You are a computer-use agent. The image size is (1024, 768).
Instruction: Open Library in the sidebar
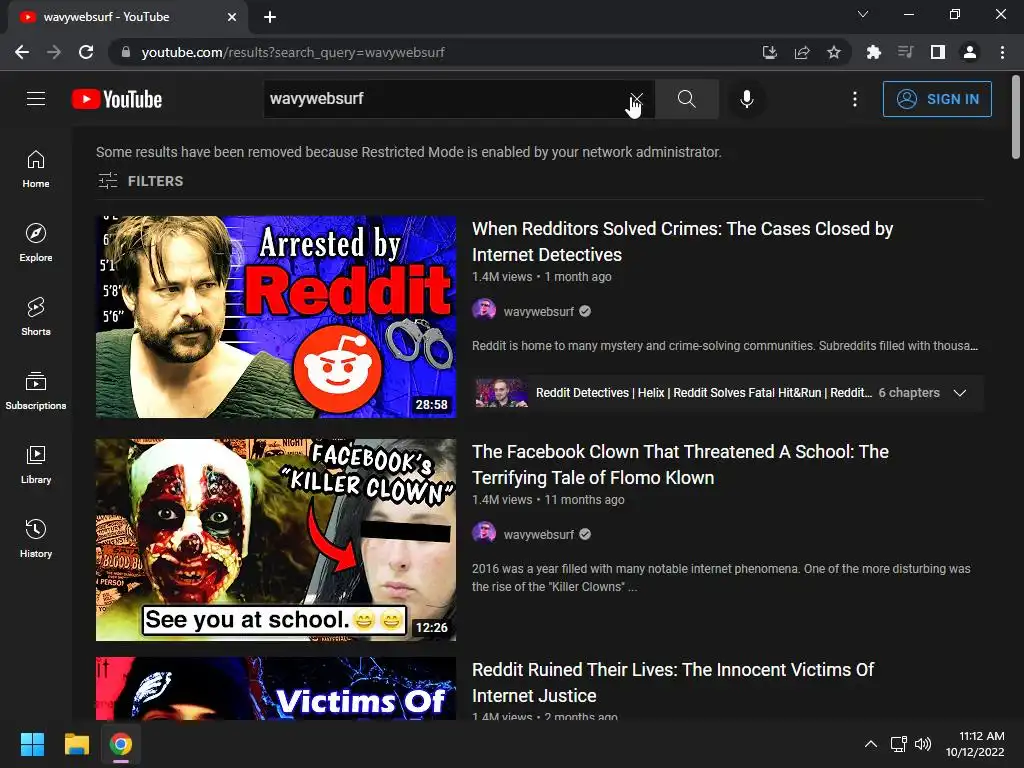[36, 464]
